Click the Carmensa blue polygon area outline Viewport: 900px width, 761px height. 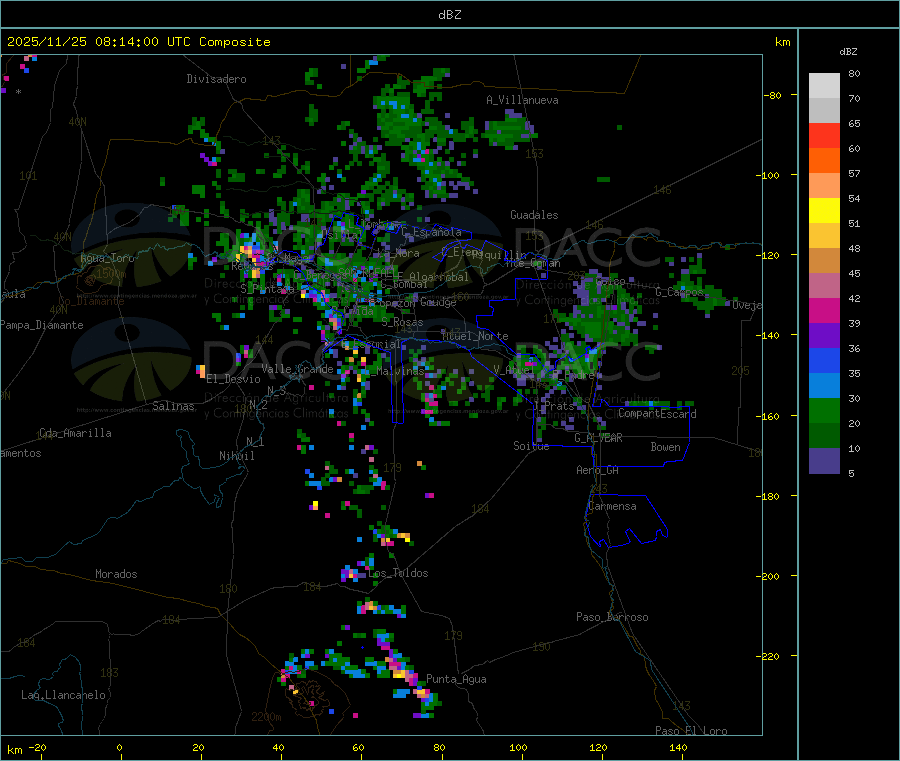click(x=626, y=521)
